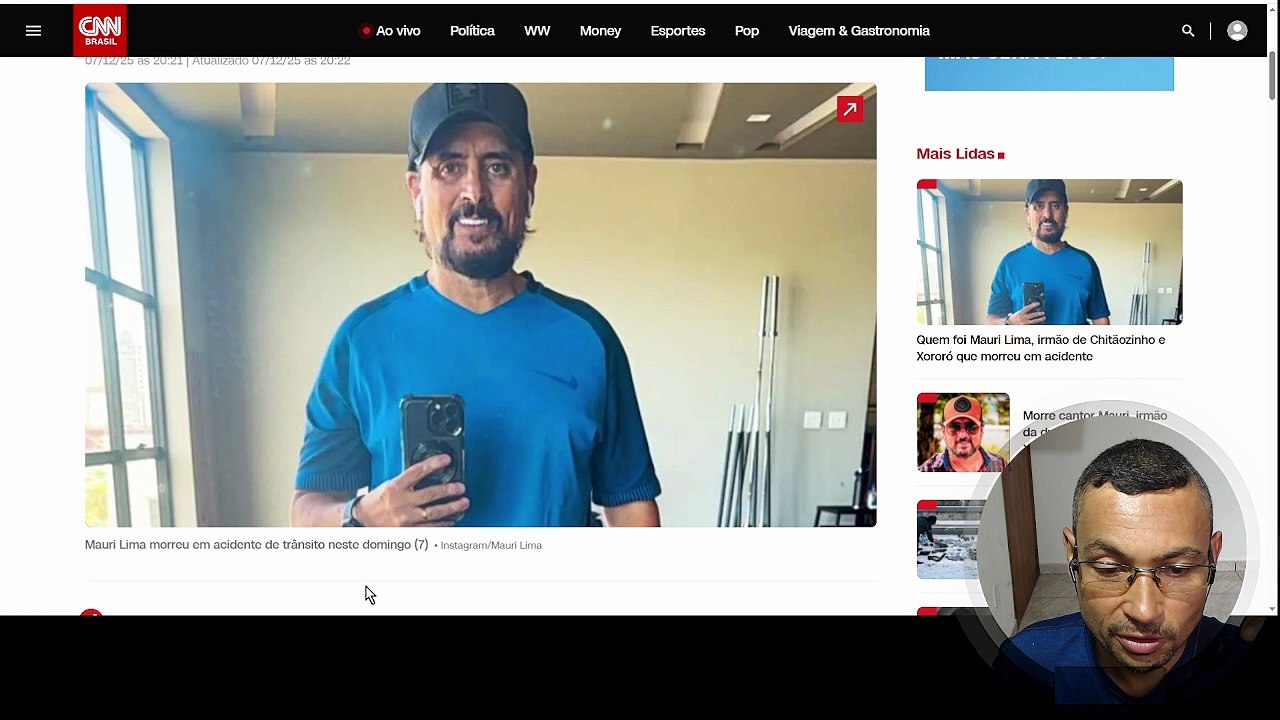Open the main article photo of Mauri Lima
This screenshot has width=1280, height=720.
click(x=481, y=305)
